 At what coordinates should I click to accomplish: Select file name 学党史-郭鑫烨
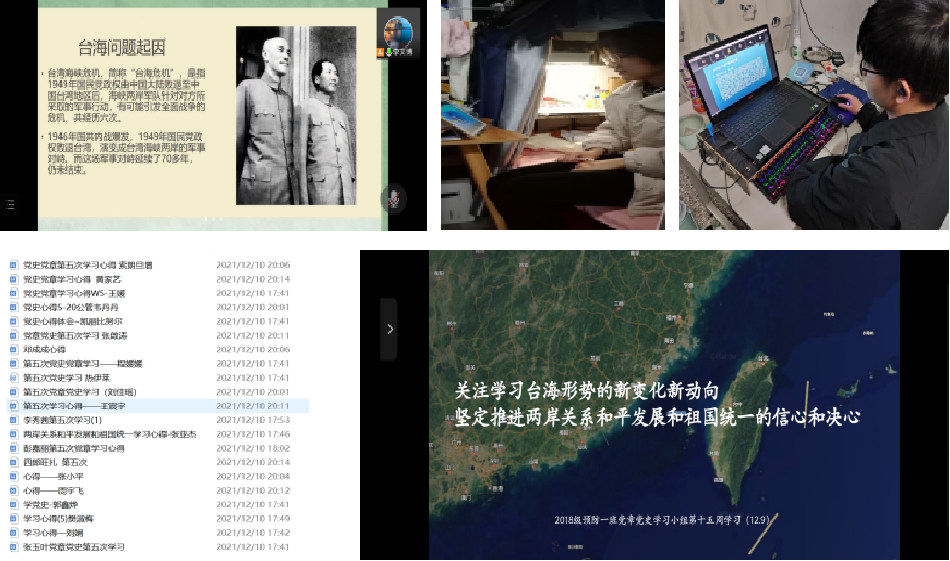[50, 505]
